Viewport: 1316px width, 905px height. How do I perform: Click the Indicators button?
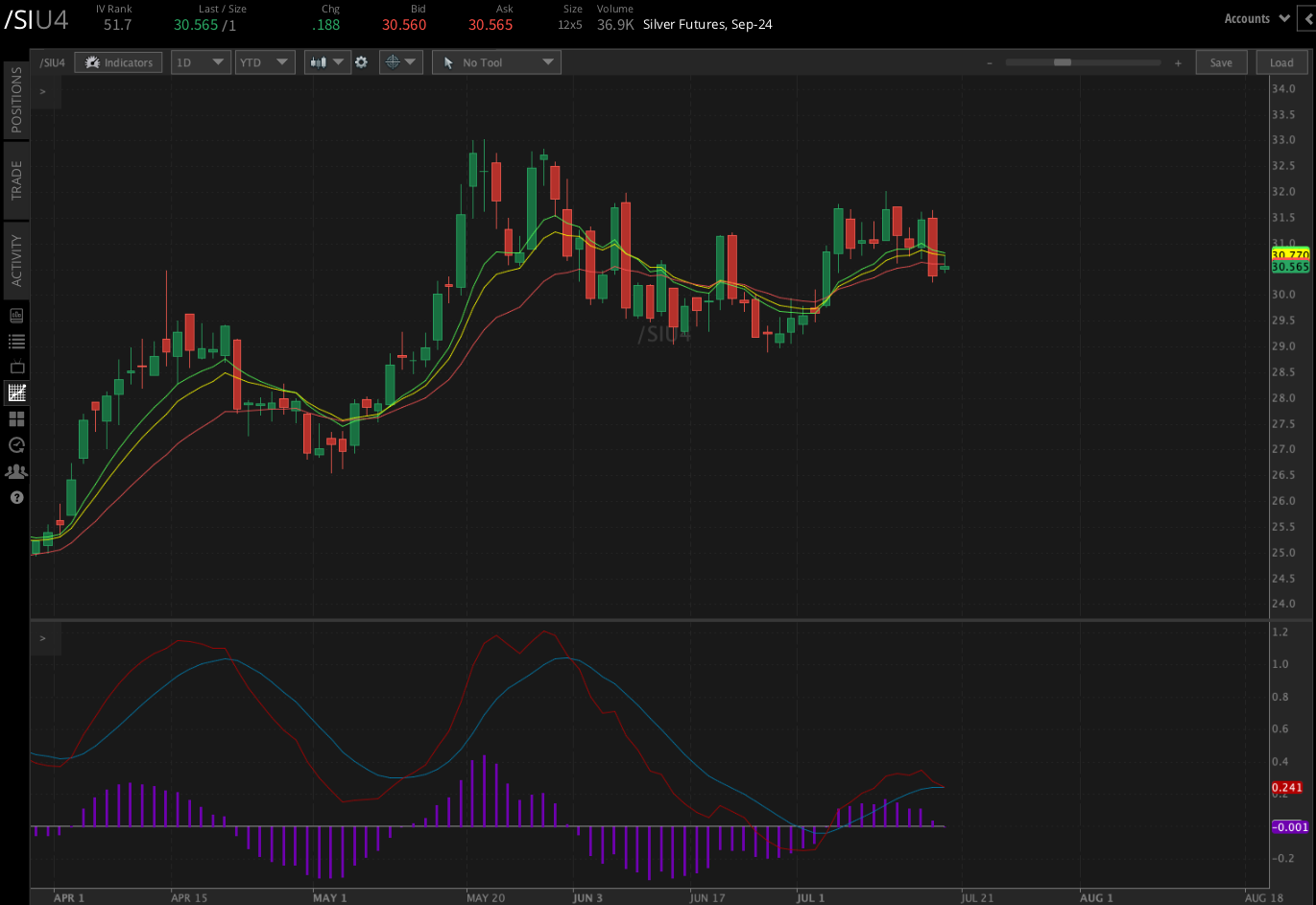click(119, 62)
